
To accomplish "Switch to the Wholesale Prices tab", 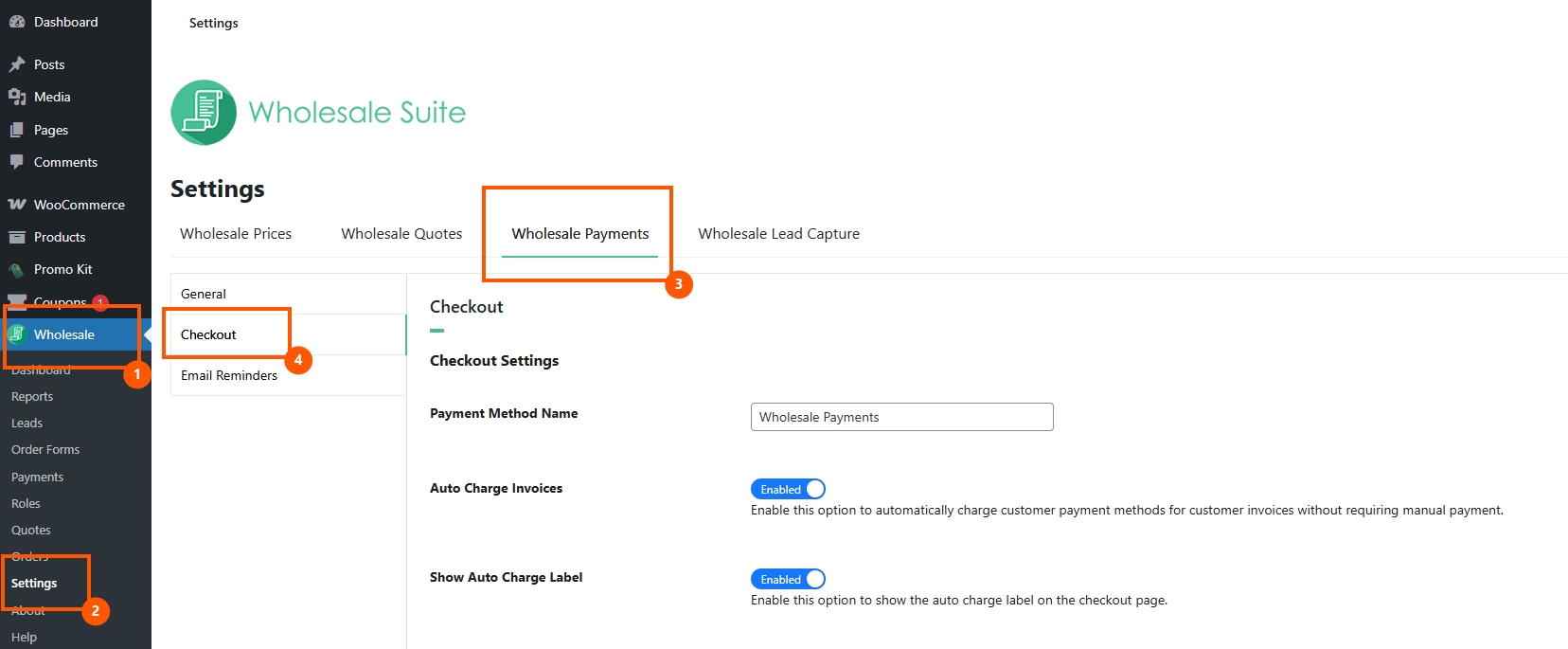I will click(236, 234).
